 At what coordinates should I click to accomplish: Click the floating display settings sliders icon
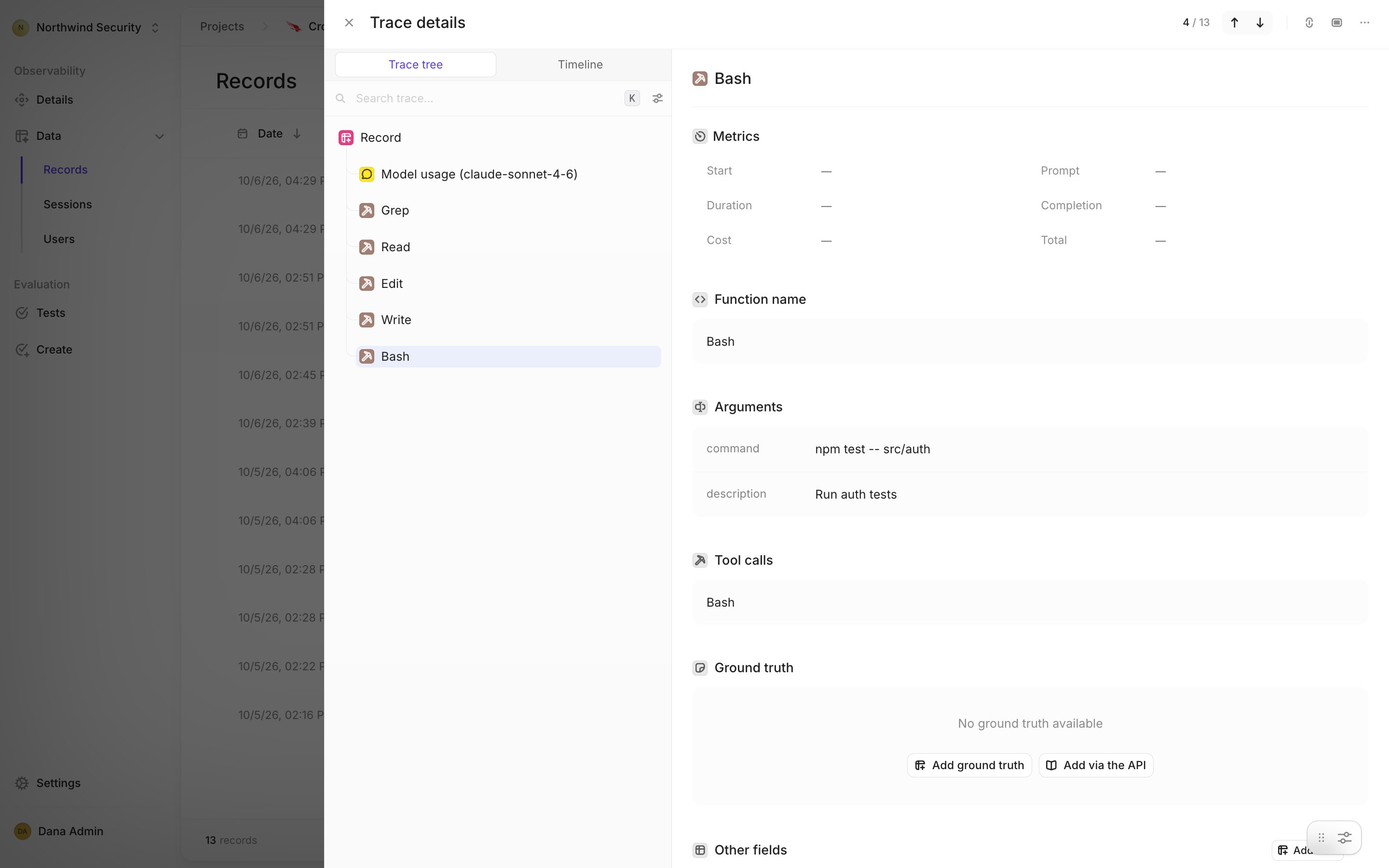point(1344,838)
